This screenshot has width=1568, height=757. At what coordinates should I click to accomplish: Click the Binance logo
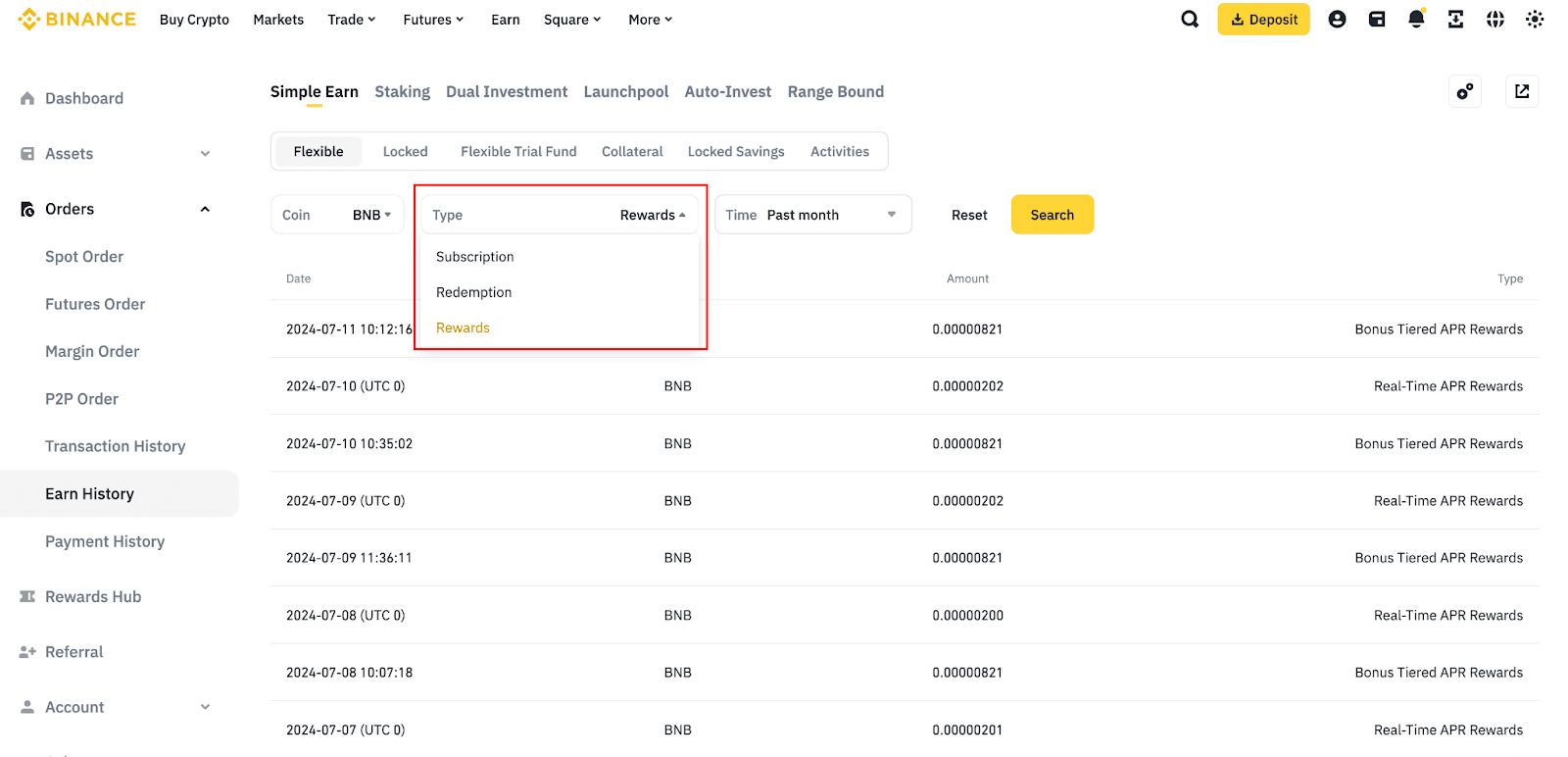[x=76, y=20]
